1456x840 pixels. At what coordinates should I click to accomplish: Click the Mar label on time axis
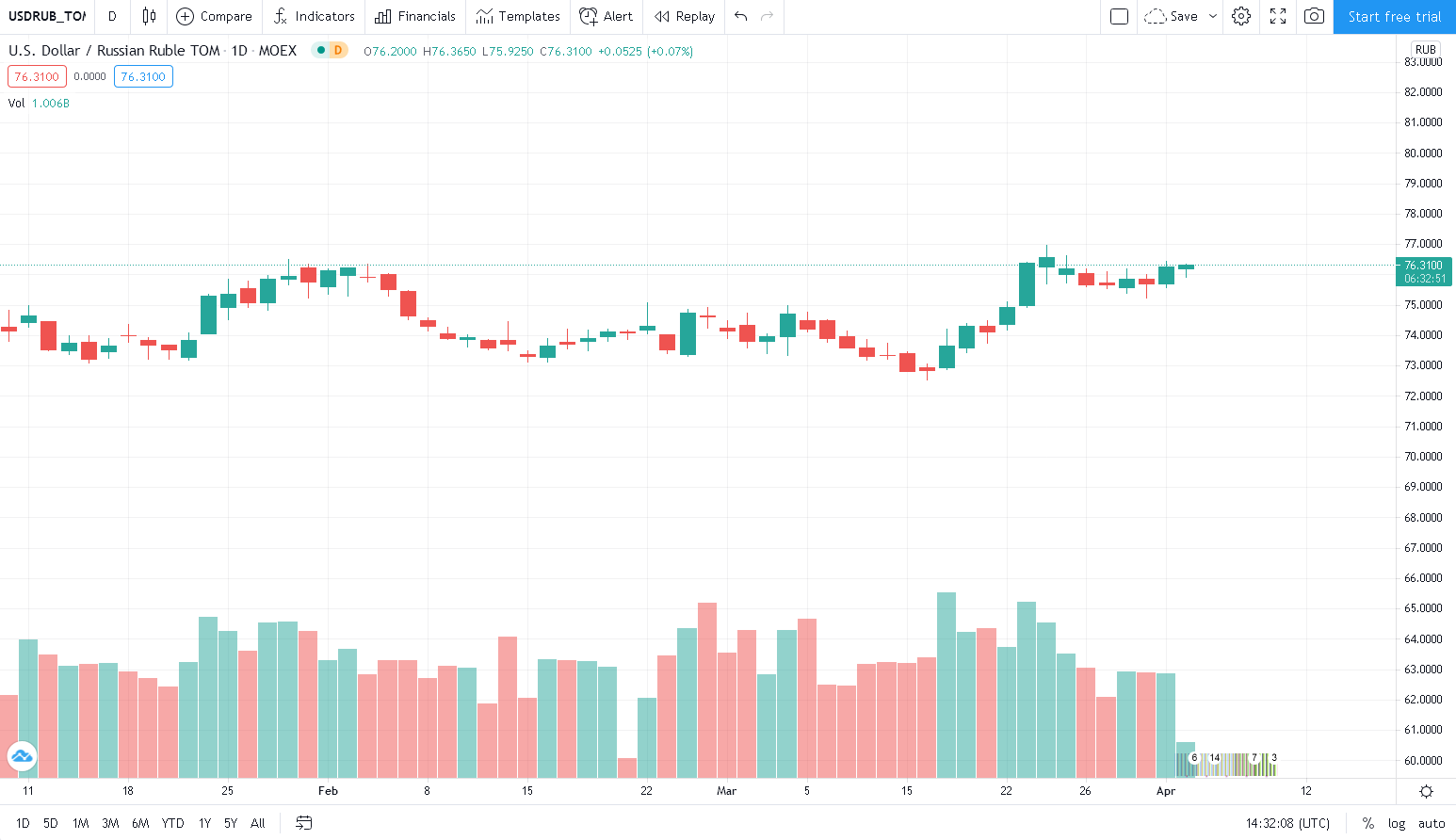point(726,791)
